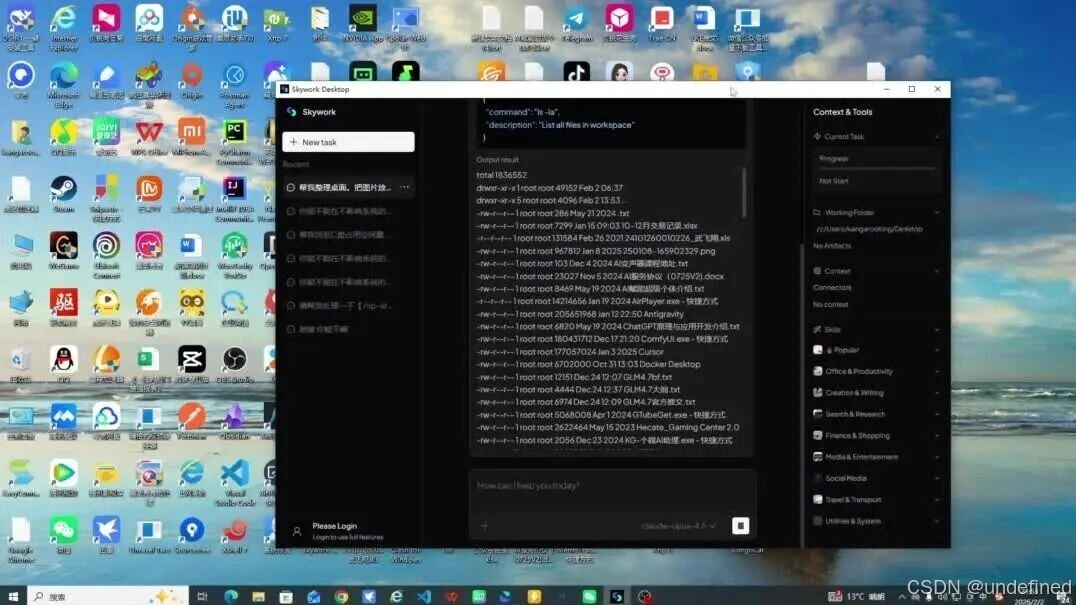Select the last recent task in the list
Screen dimensions: 1076x605
348,329
